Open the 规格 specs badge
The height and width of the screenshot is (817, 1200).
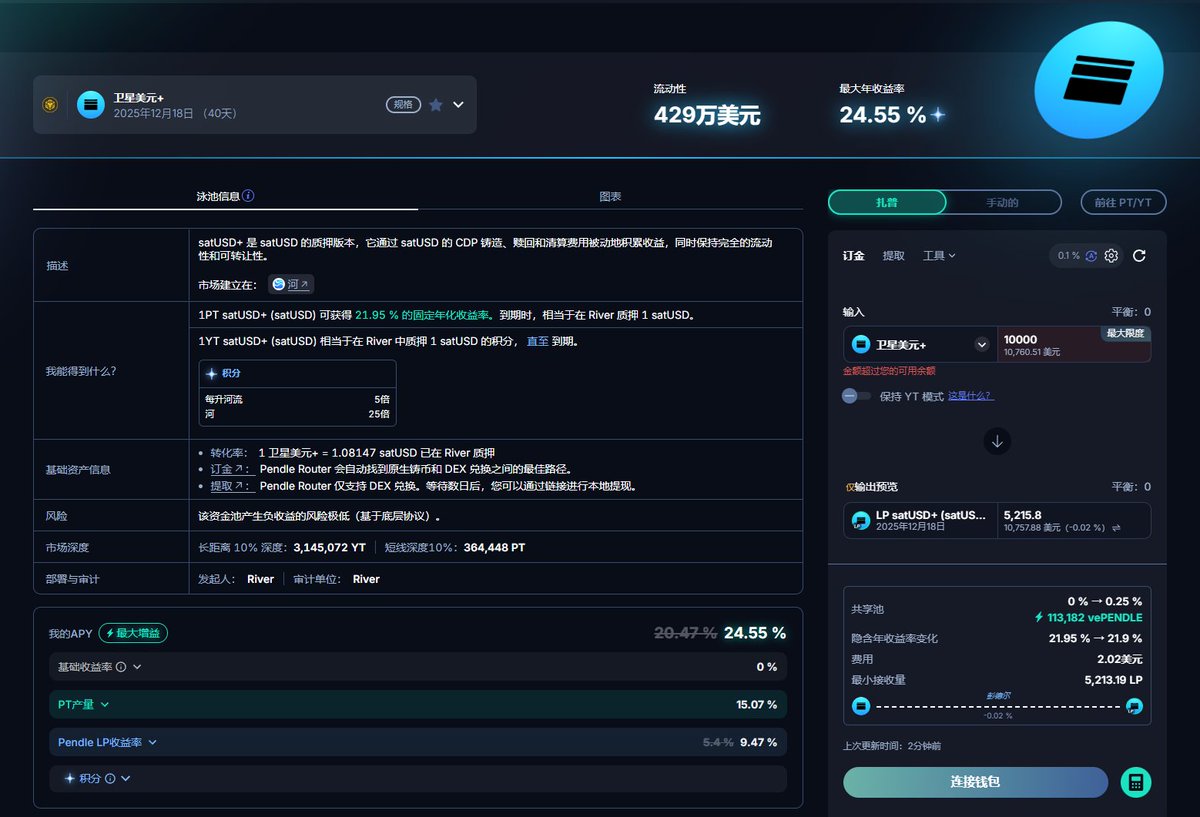tap(403, 104)
